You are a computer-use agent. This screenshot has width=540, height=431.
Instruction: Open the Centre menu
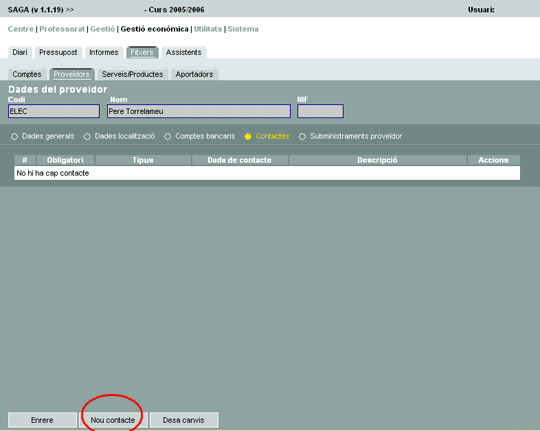[x=21, y=29]
